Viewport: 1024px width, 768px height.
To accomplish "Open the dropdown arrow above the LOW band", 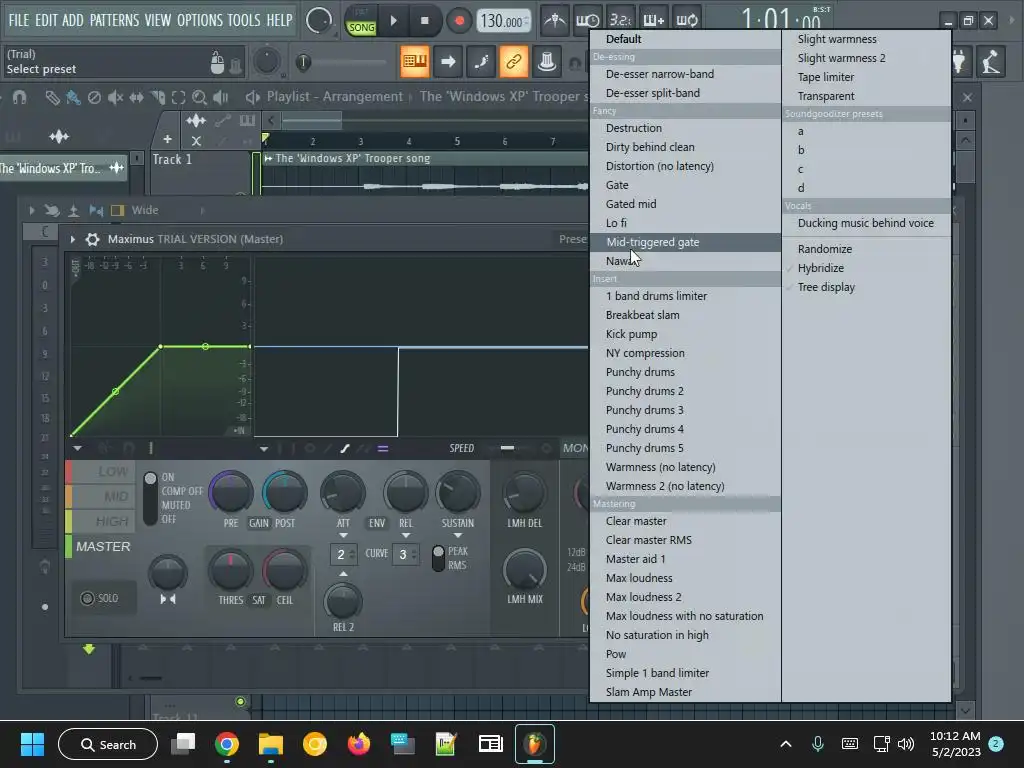I will click(x=77, y=449).
